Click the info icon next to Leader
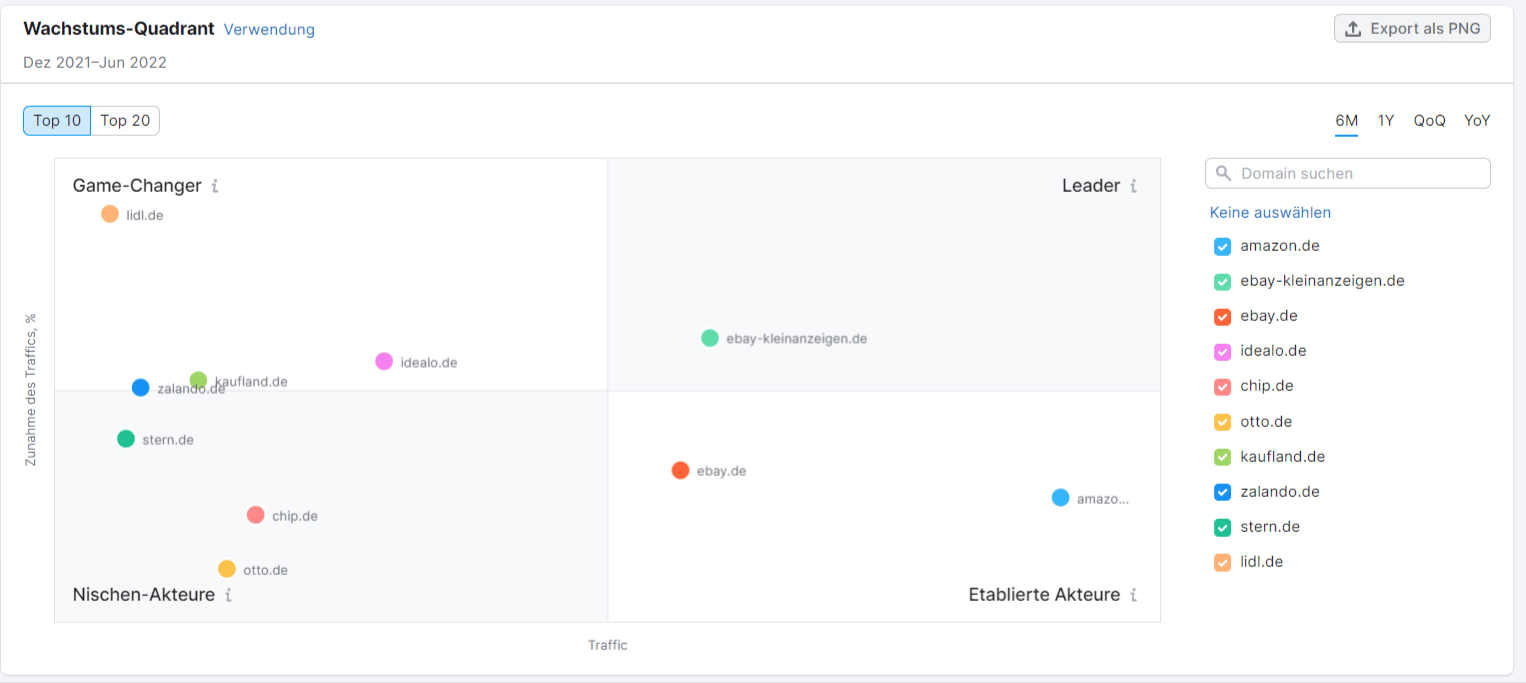 tap(1134, 186)
